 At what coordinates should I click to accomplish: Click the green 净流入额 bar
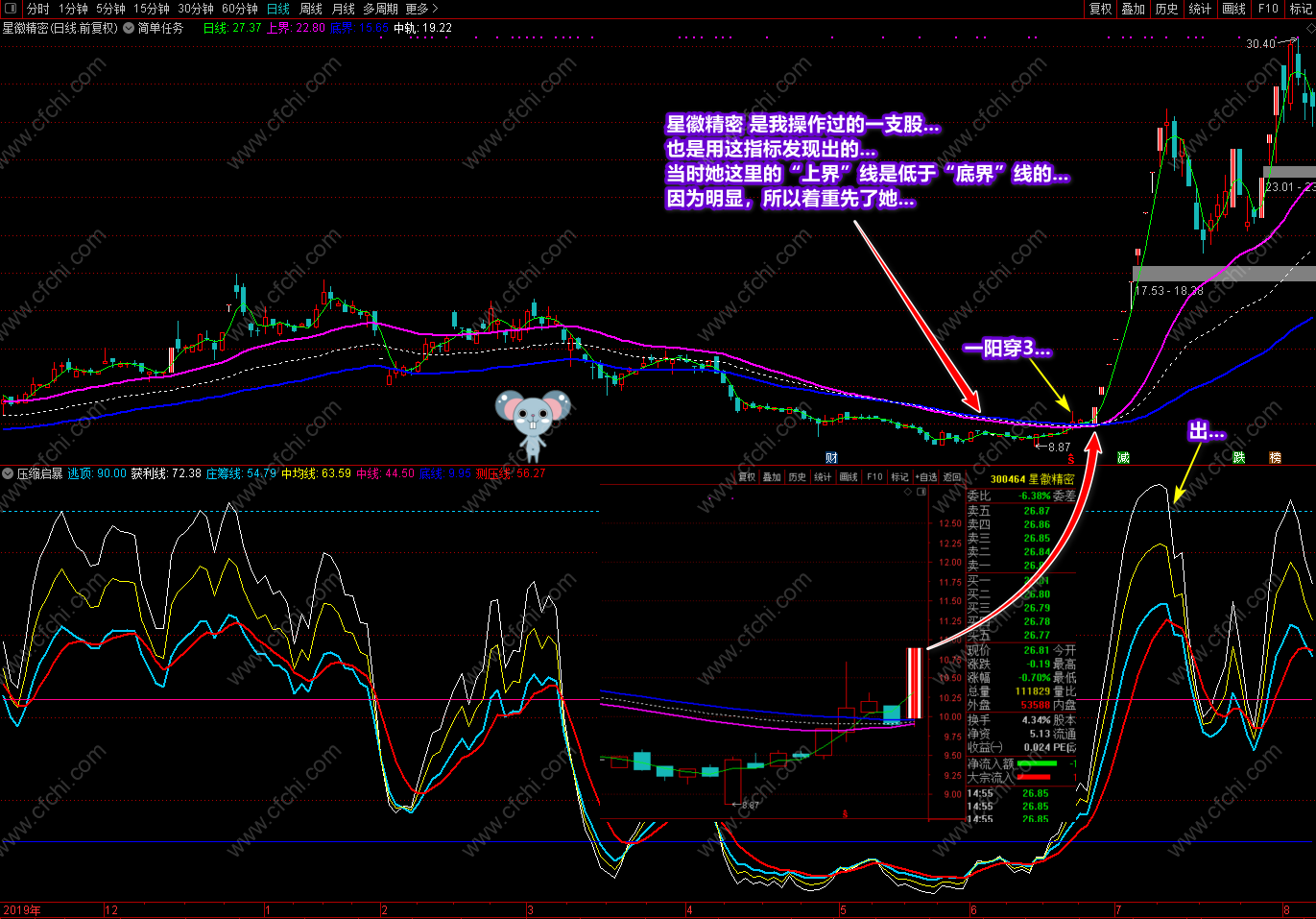pyautogui.click(x=1036, y=763)
